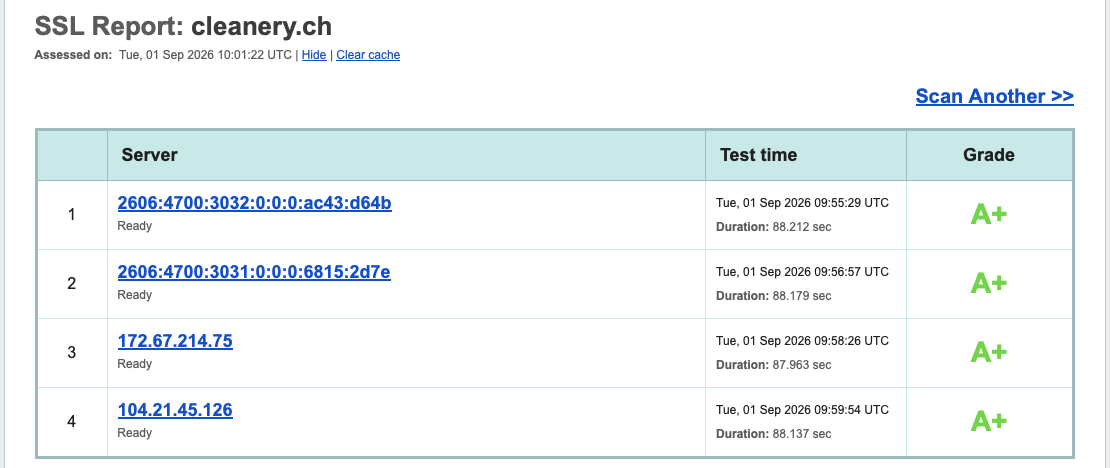Image resolution: width=1110 pixels, height=468 pixels.
Task: Click the Hide link near assessment date
Action: 314,55
